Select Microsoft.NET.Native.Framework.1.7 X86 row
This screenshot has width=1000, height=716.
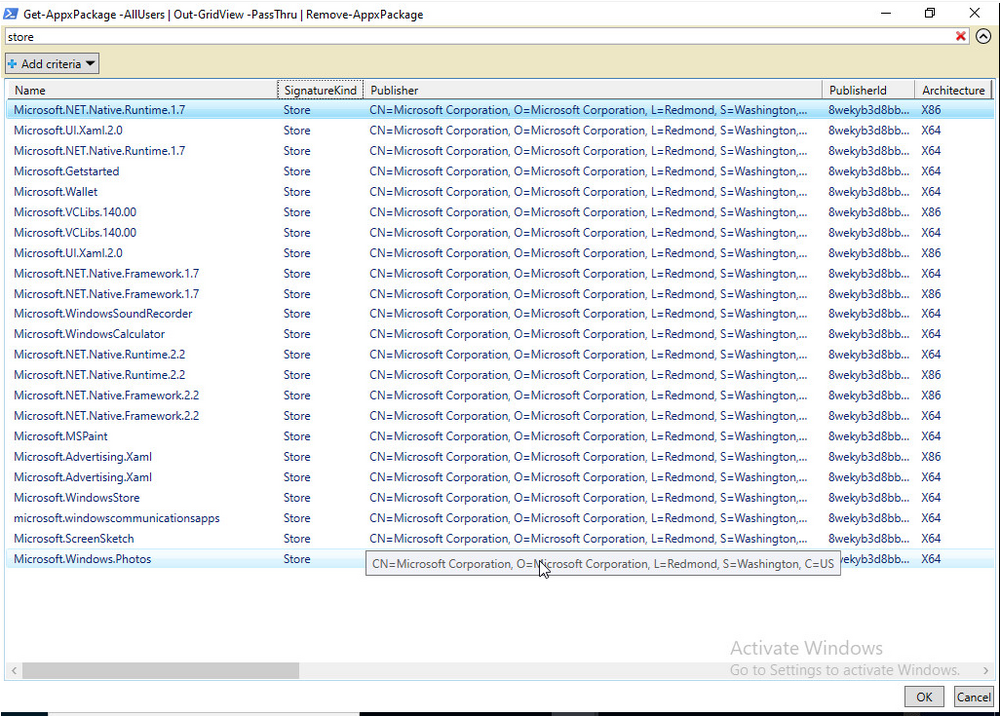click(x=500, y=293)
